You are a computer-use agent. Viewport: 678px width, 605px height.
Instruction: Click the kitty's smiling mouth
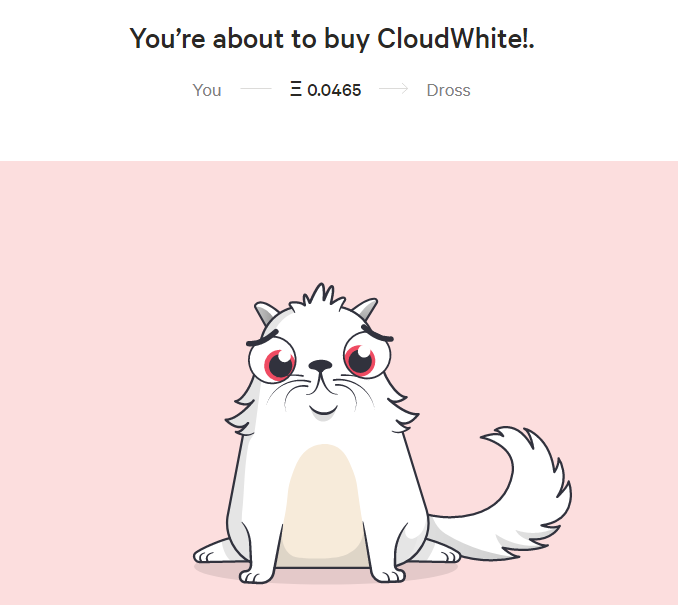point(323,409)
